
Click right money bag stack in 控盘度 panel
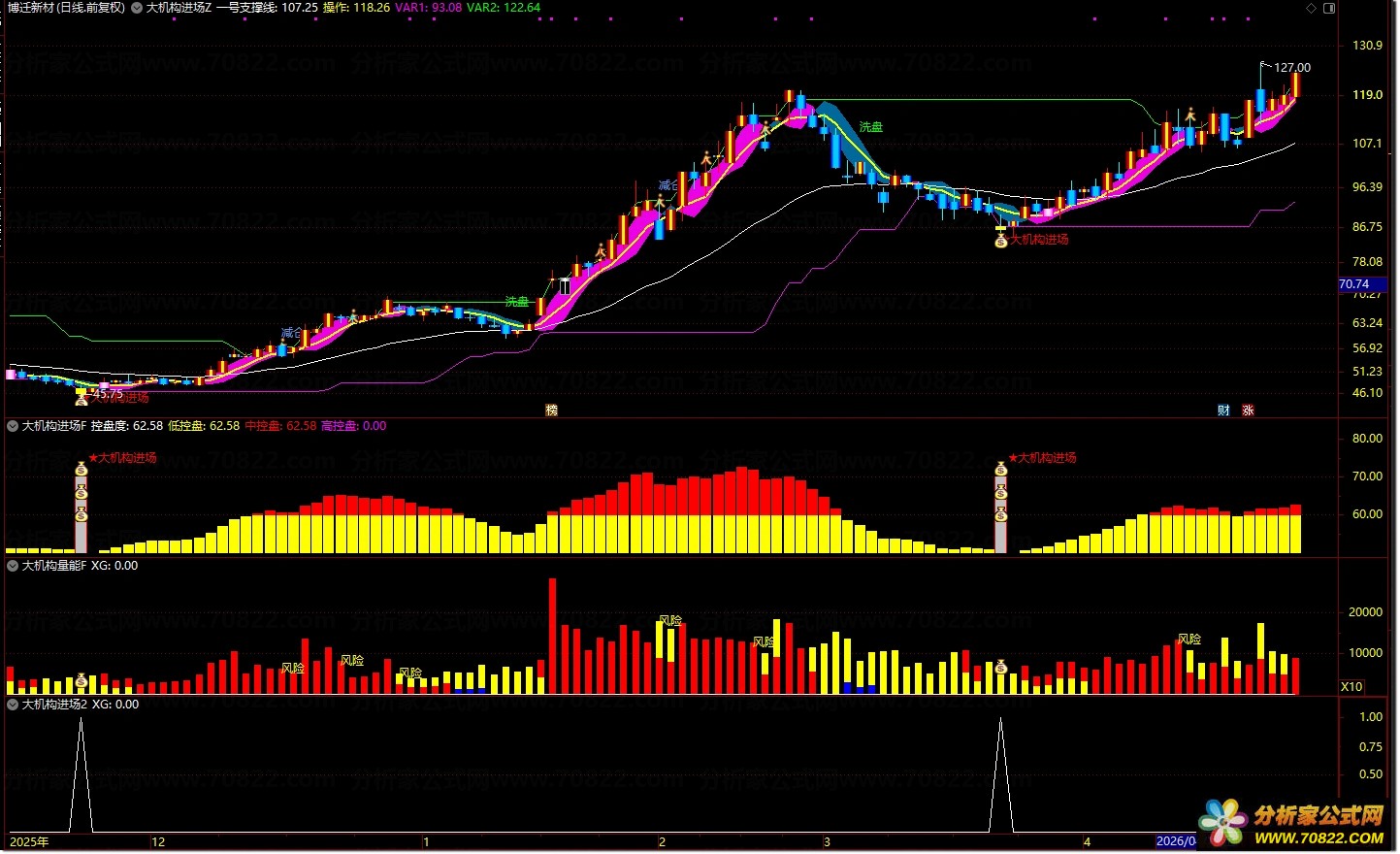pos(1001,493)
